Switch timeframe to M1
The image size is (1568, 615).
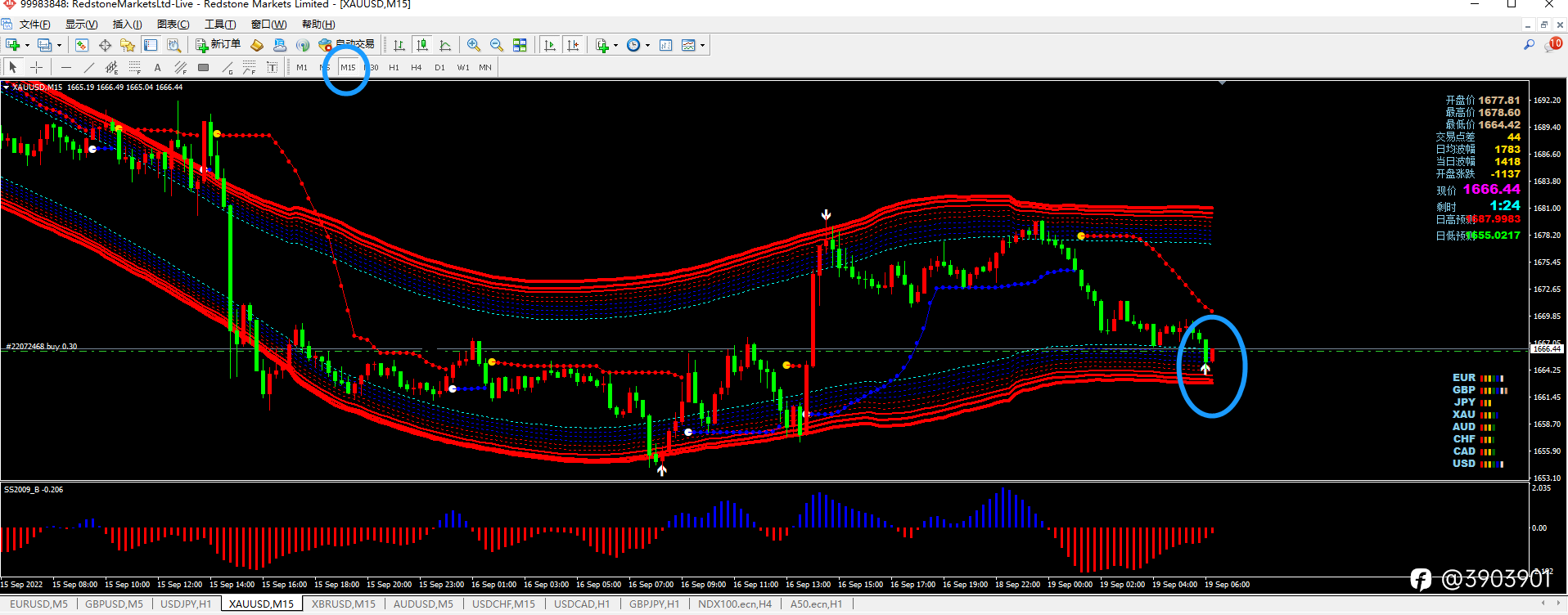tap(302, 67)
